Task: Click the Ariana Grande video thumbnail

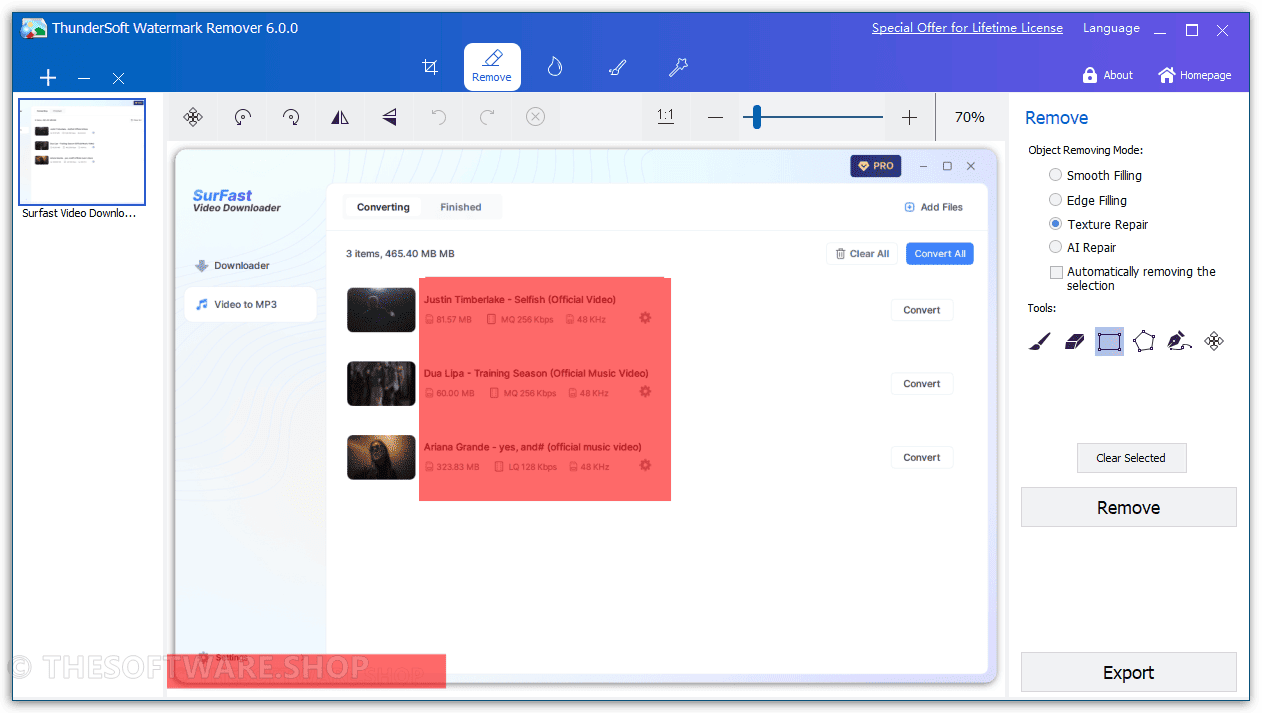Action: [x=381, y=457]
